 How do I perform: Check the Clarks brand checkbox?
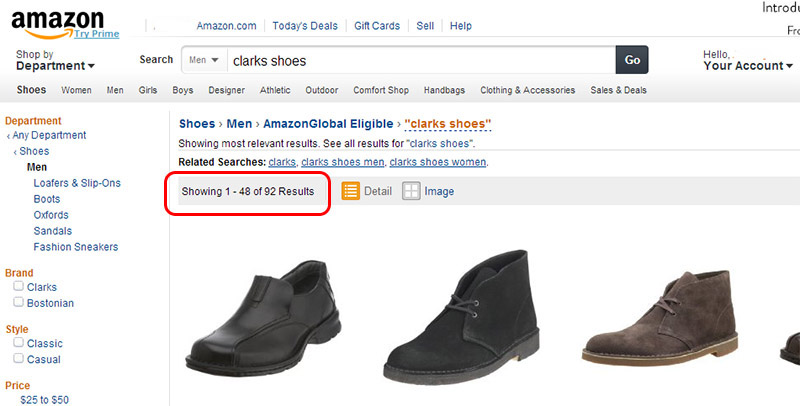point(18,287)
